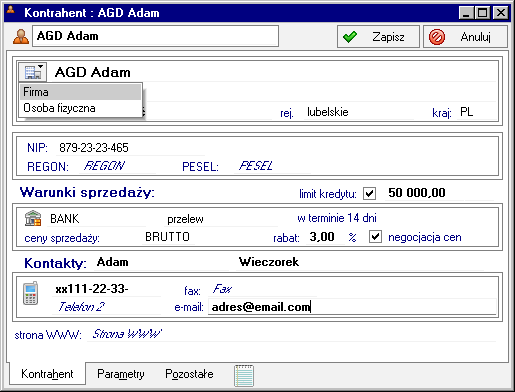Edit the country code PL field
Image resolution: width=515 pixels, height=392 pixels.
(476, 112)
